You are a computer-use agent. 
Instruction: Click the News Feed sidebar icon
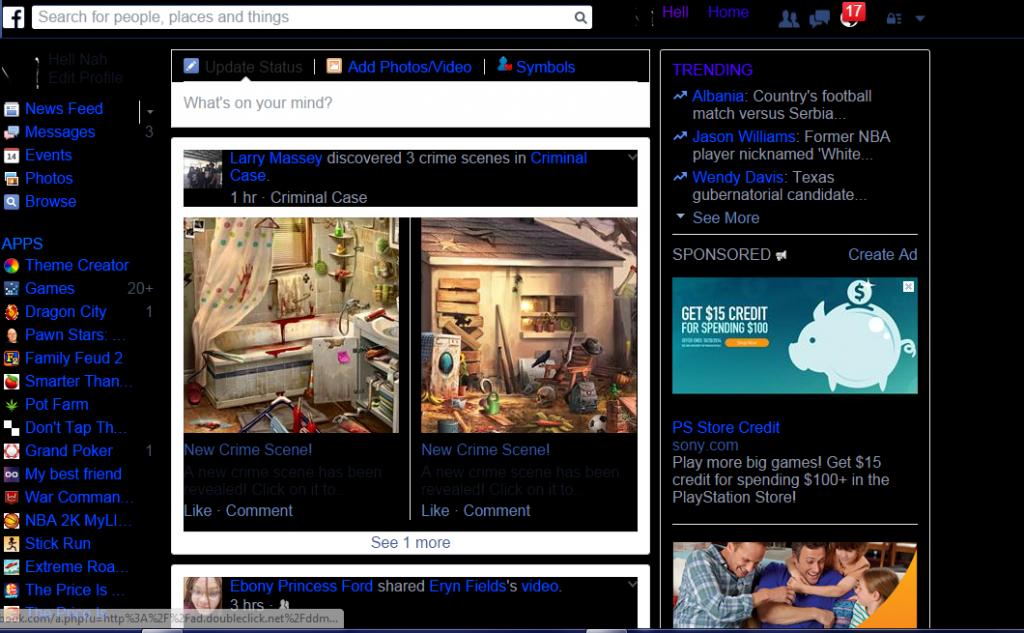click(x=11, y=109)
